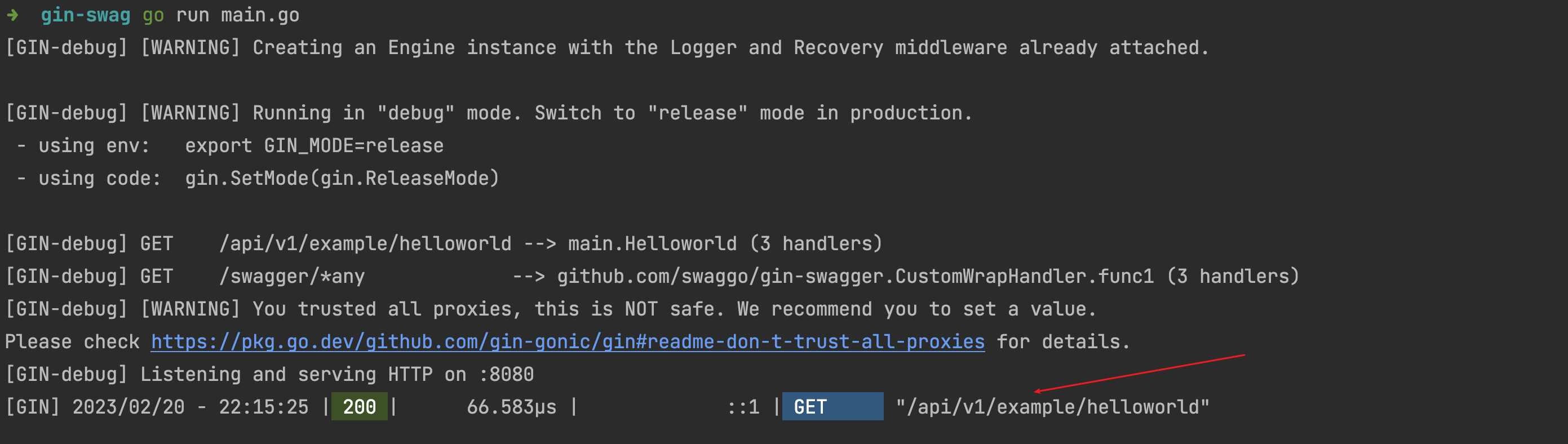Click the "go" command in the prompt
This screenshot has width=1568, height=444.
click(x=153, y=15)
